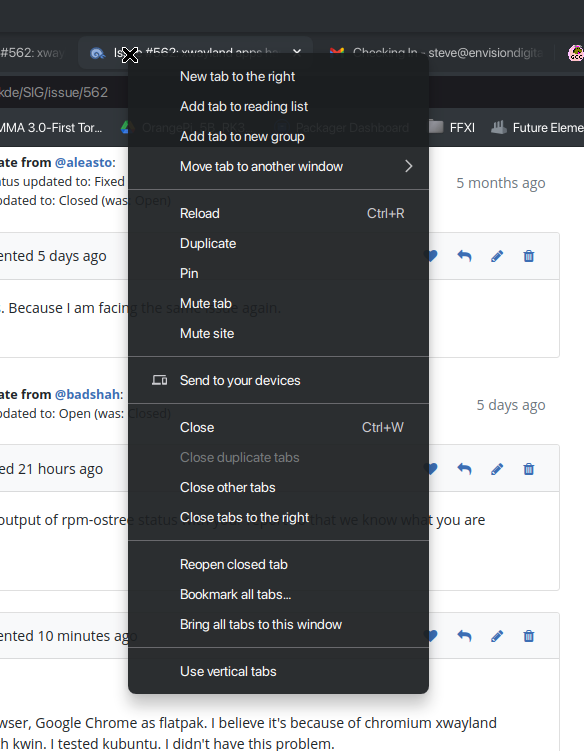
Task: Choose Mute site in the context menu
Action: pyautogui.click(x=278, y=333)
